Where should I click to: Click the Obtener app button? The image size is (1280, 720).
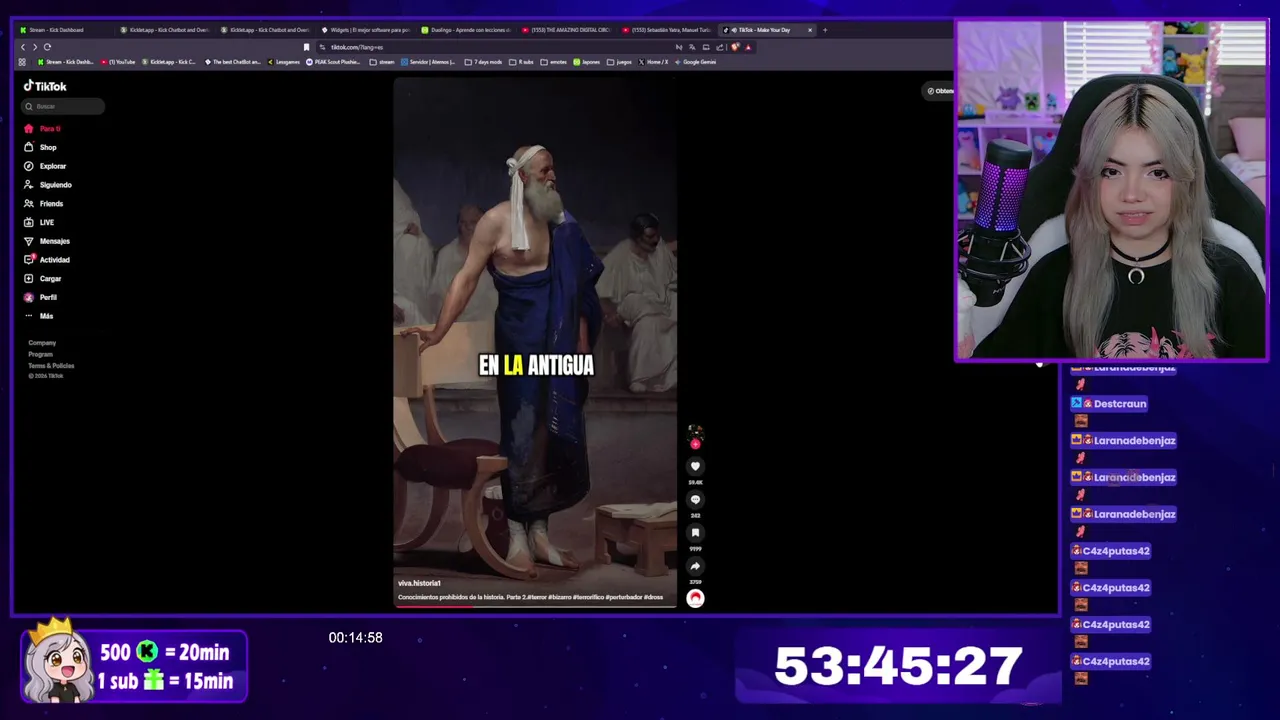(x=939, y=91)
